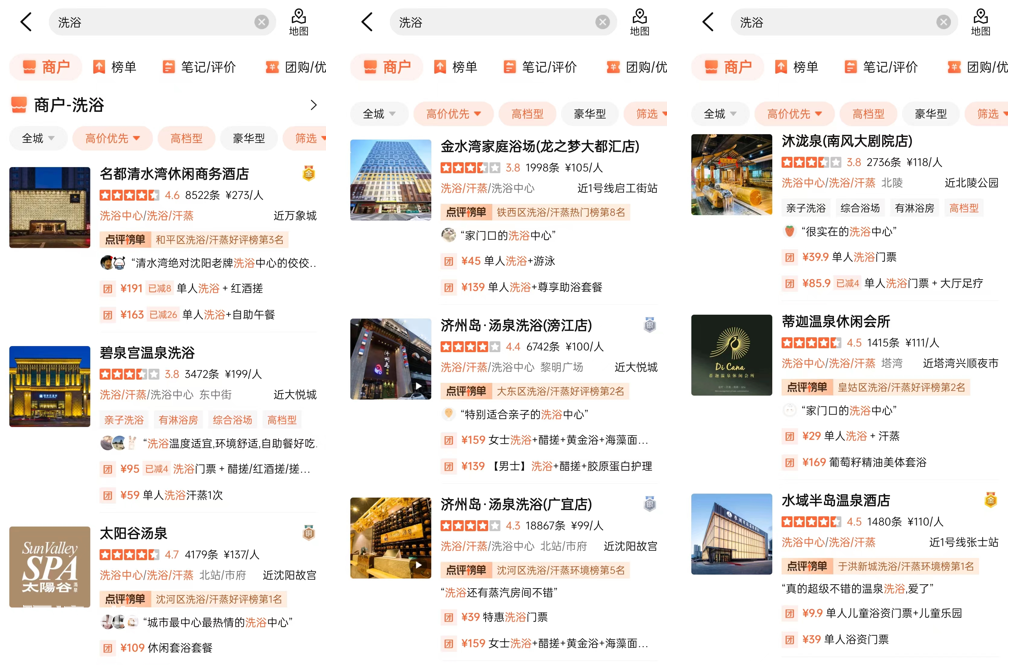The width and height of the screenshot is (1021, 665).
Task: Click 综合浴场 tag under 碧泉宫温泉洗浴
Action: tap(232, 420)
